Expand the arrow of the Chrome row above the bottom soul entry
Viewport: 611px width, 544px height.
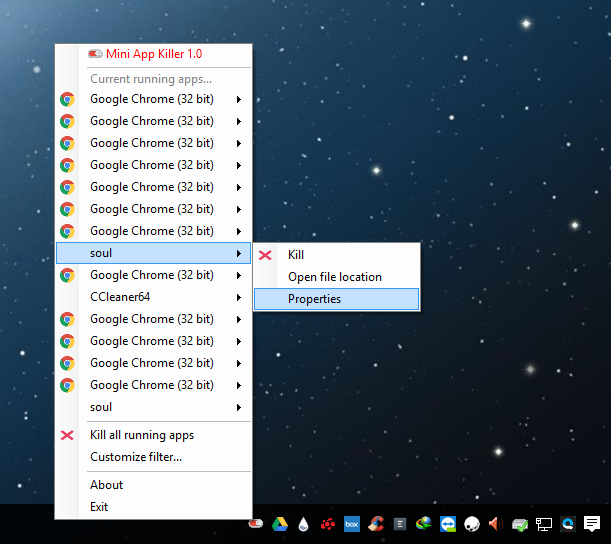click(239, 385)
